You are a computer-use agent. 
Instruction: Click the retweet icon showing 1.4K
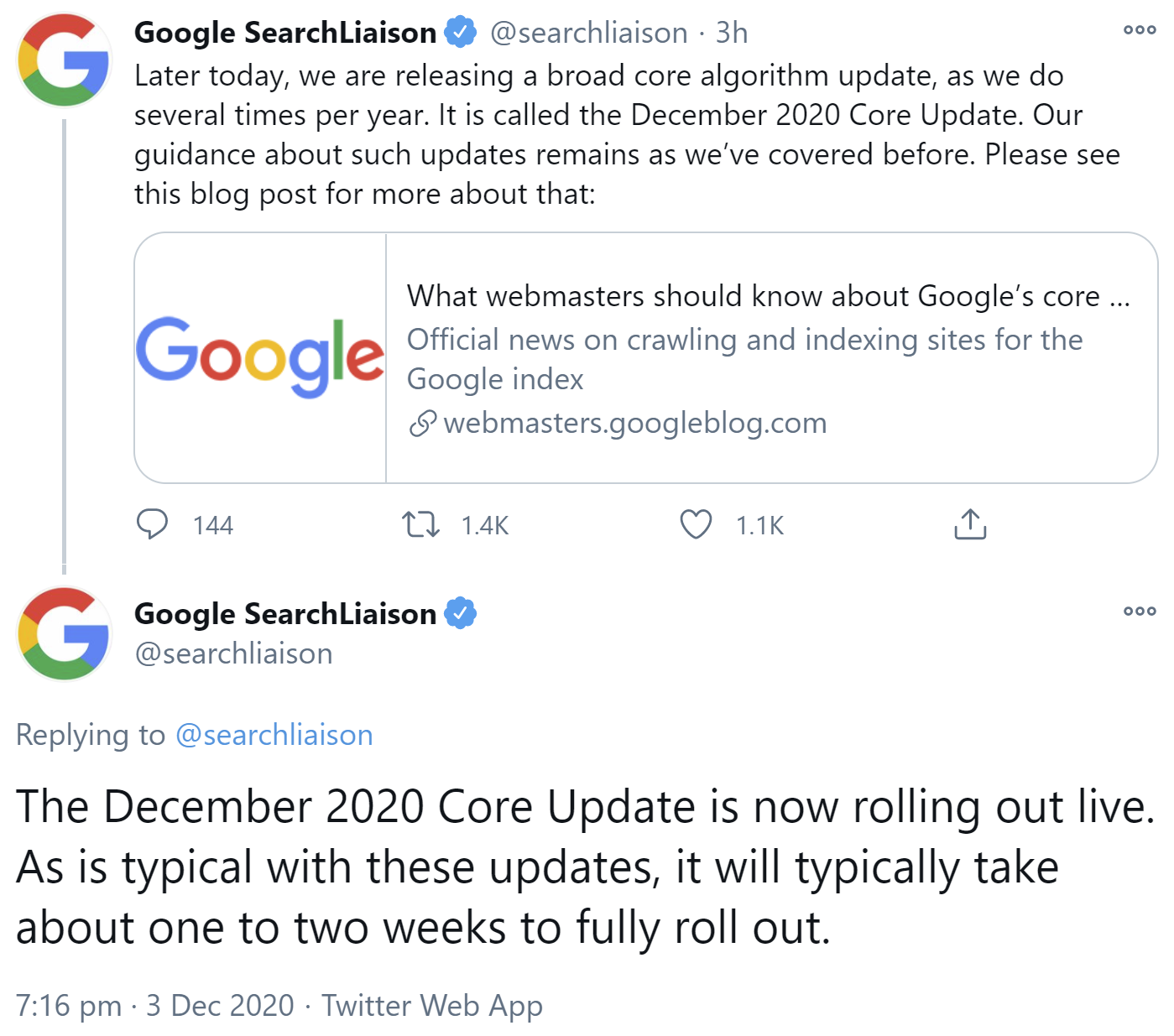coord(421,523)
